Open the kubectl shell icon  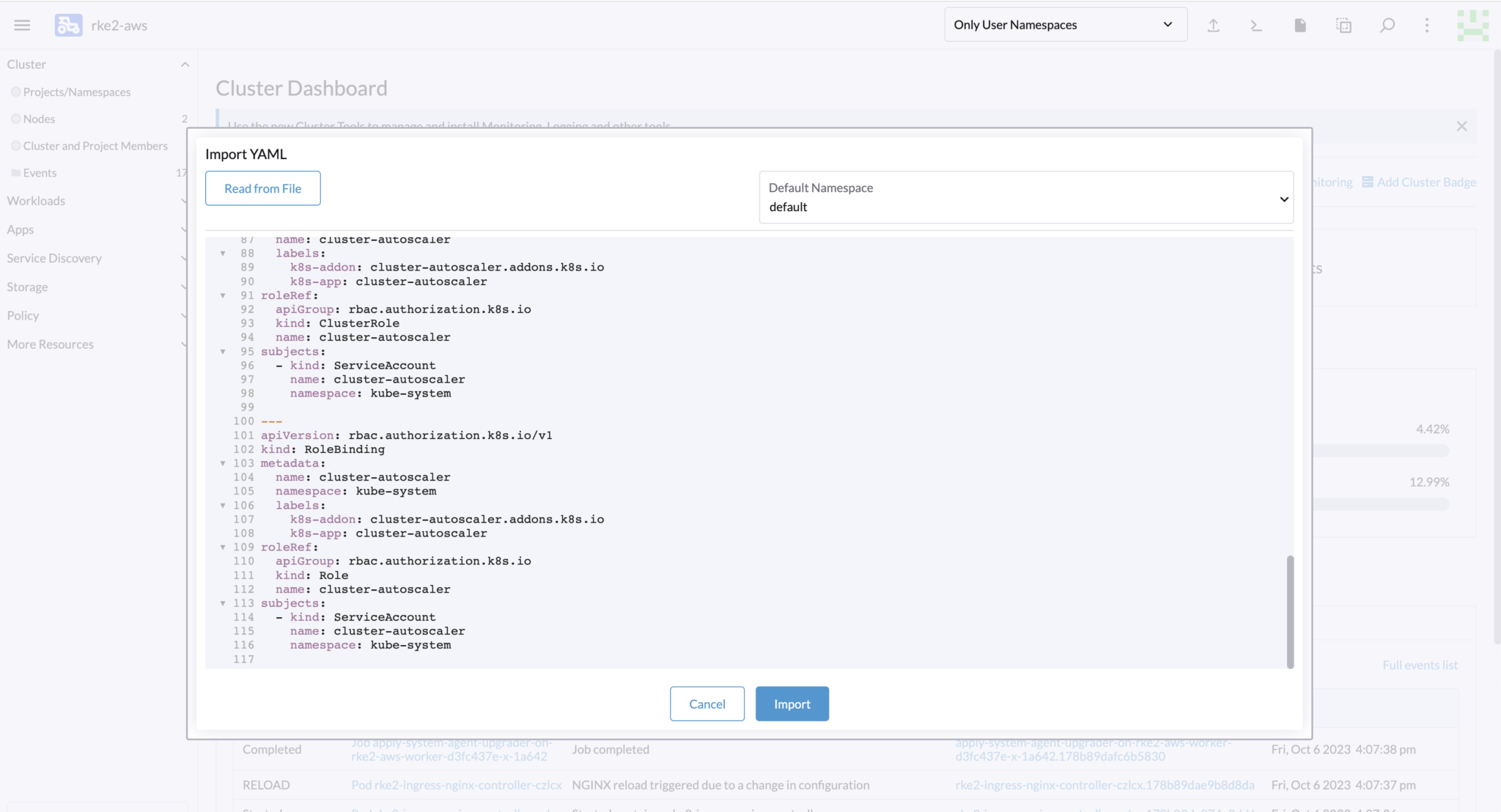[1256, 25]
